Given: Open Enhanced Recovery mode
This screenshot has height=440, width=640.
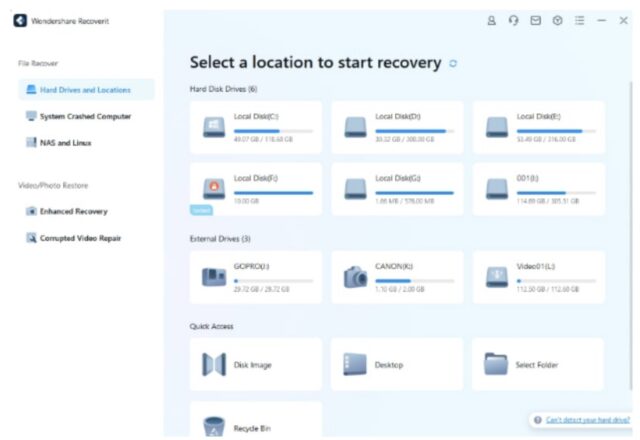Looking at the screenshot, I should 73,211.
